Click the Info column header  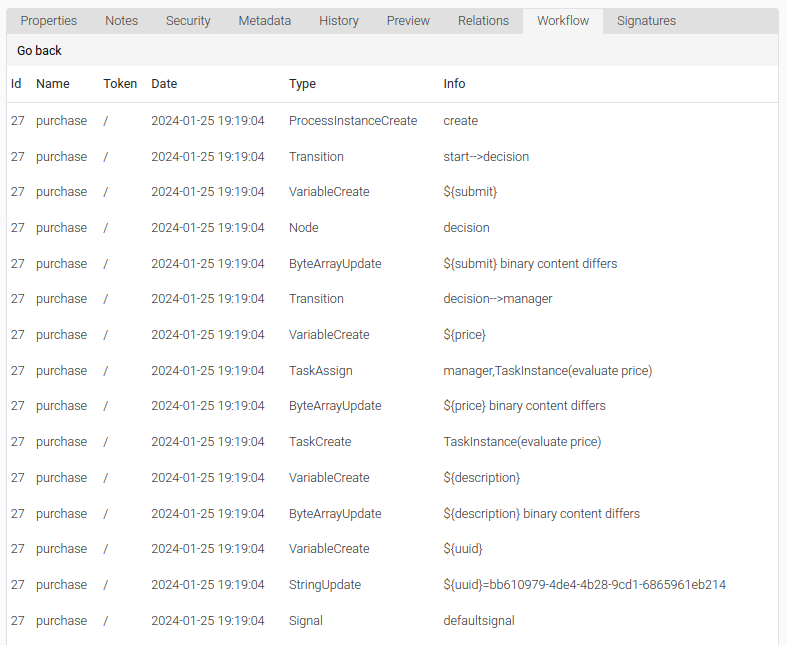[x=454, y=83]
